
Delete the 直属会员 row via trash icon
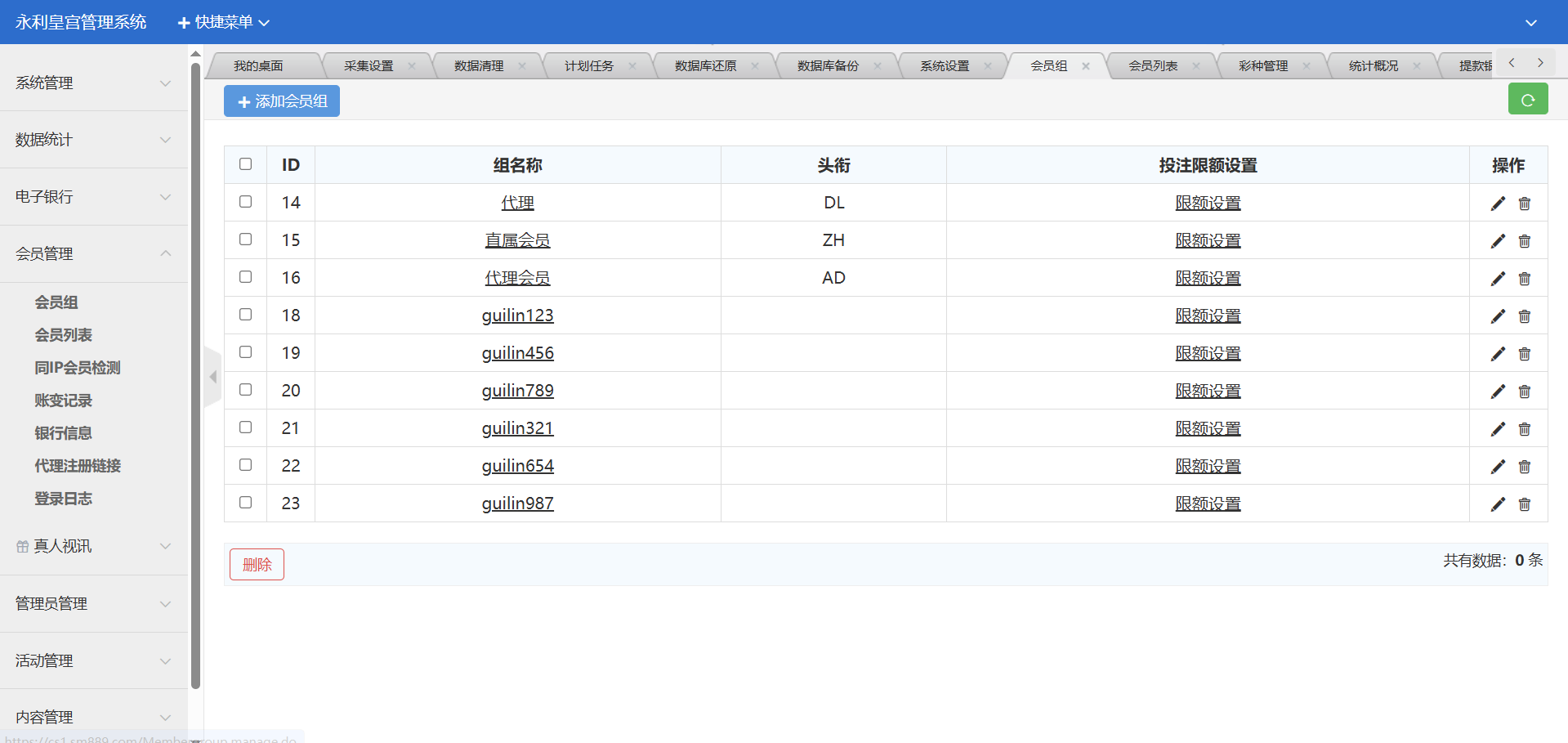coord(1524,241)
